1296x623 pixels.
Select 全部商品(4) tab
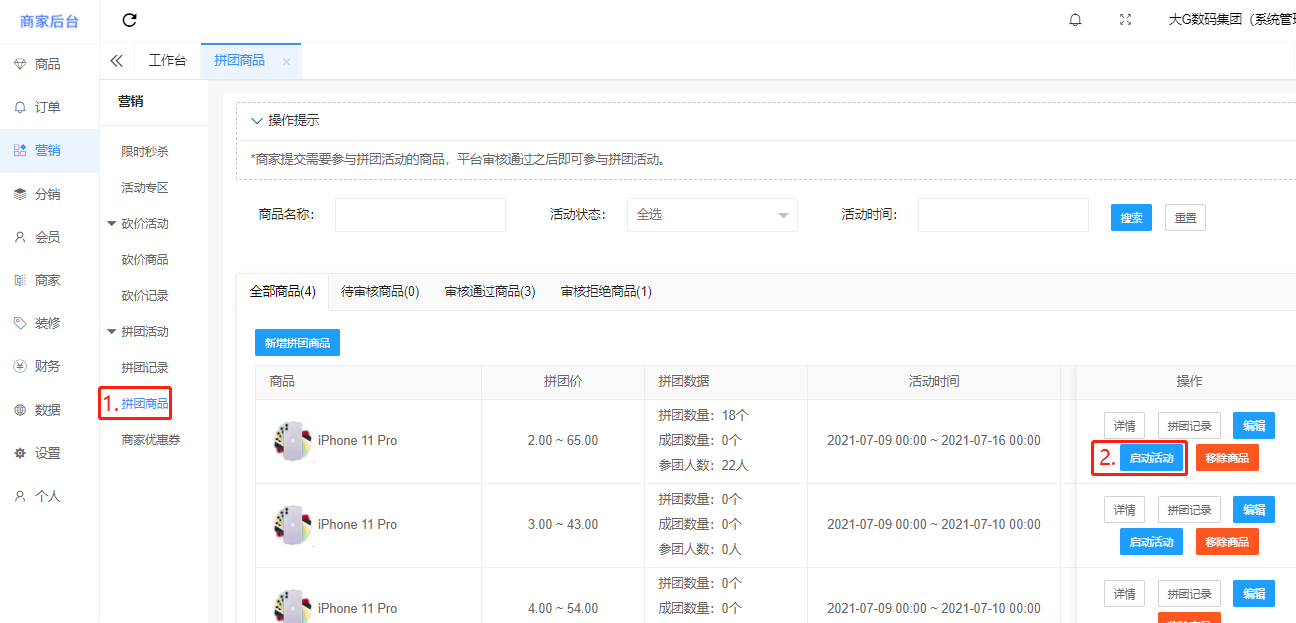[x=282, y=292]
